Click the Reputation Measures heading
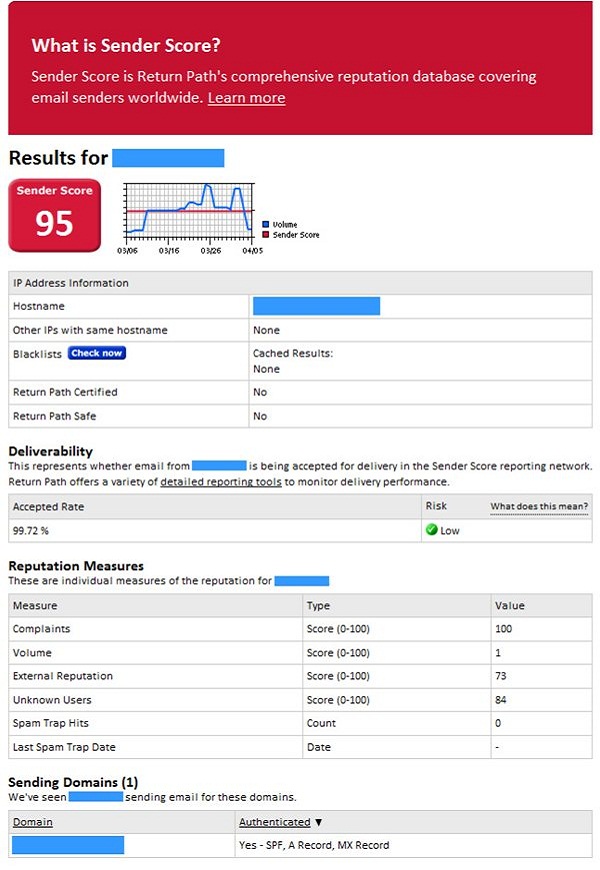Viewport: 600px width, 870px height. (x=76, y=566)
